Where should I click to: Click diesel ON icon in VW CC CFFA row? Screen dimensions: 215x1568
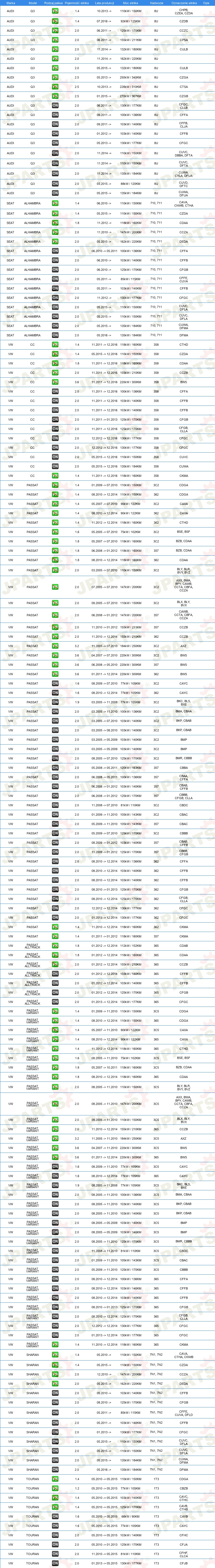pyautogui.click(x=55, y=391)
